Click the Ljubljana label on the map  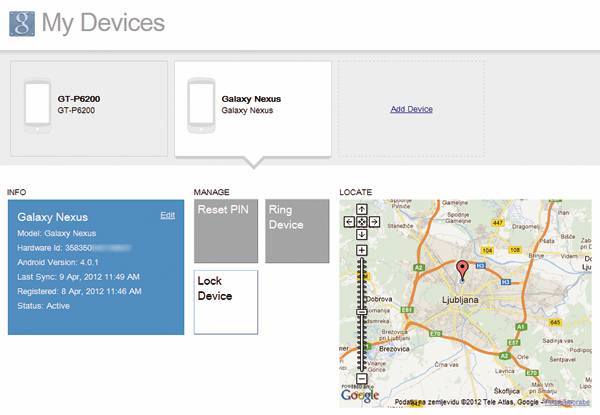(x=460, y=299)
